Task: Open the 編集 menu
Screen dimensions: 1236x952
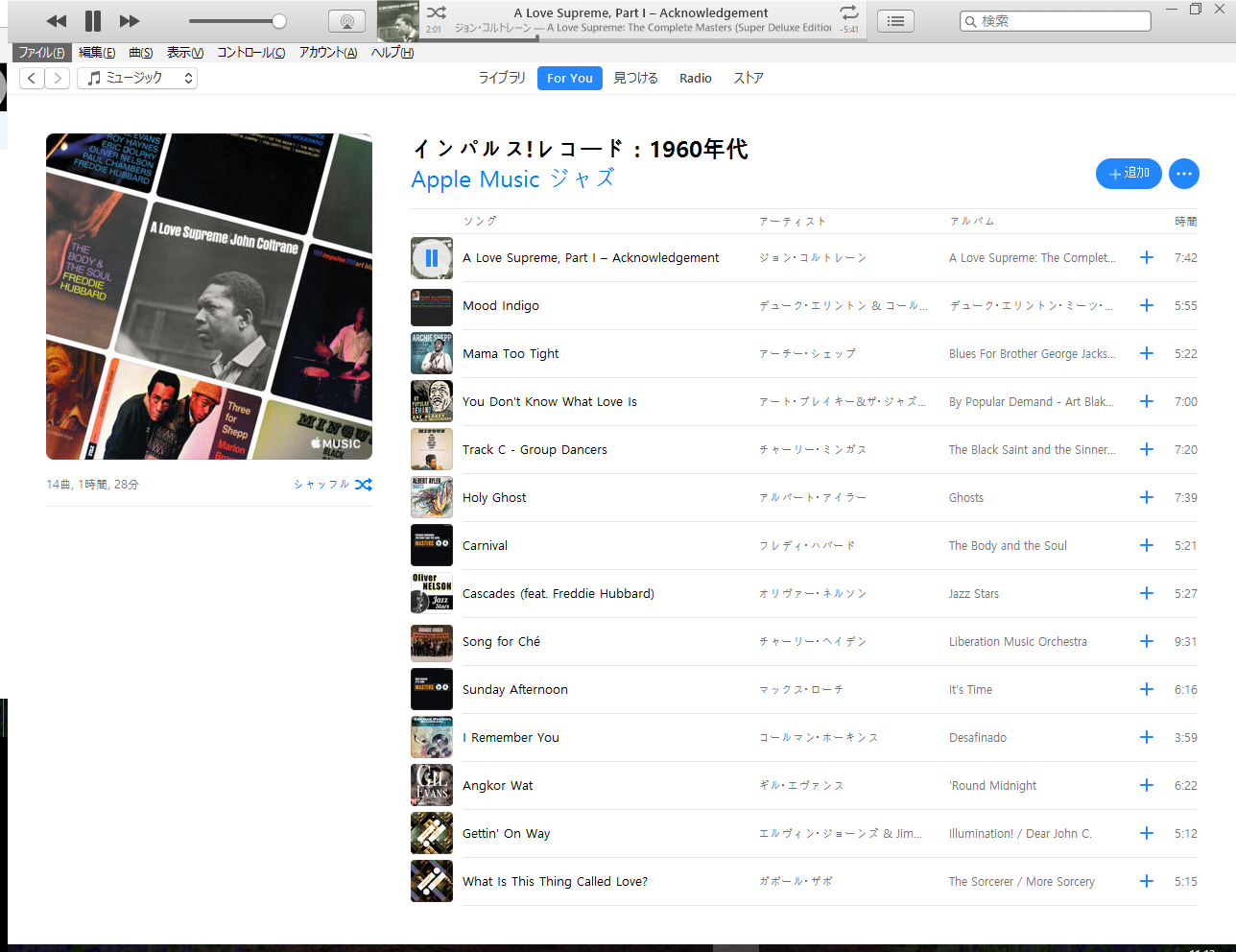Action: tap(97, 53)
